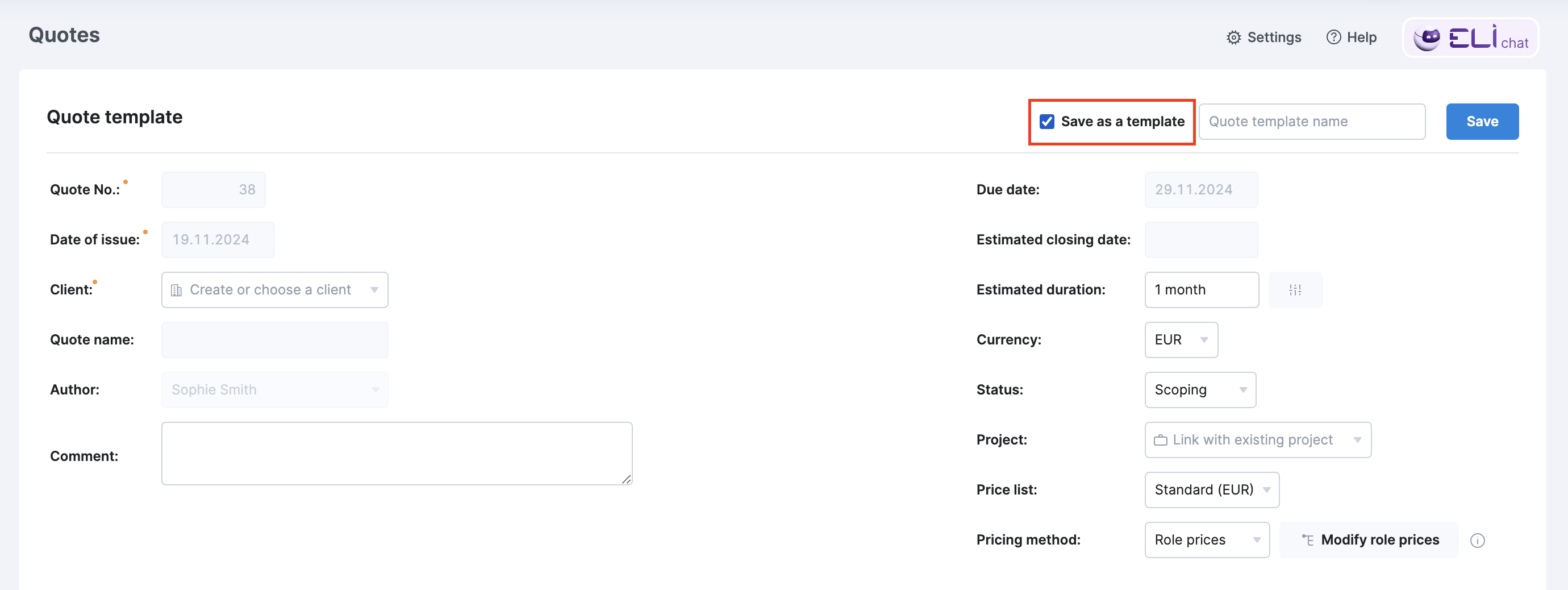Click the building icon in the client selector
Viewport: 1568px width, 590px height.
pos(177,289)
